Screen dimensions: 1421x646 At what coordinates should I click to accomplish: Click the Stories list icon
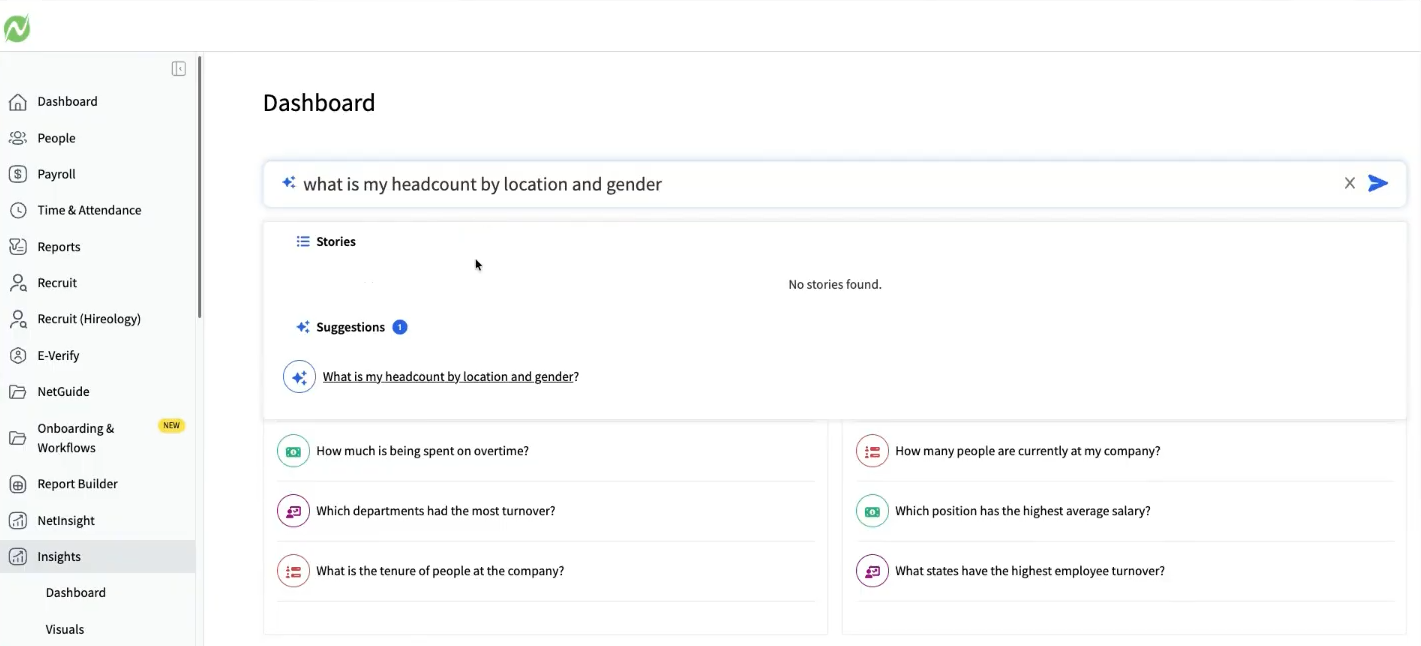click(303, 241)
